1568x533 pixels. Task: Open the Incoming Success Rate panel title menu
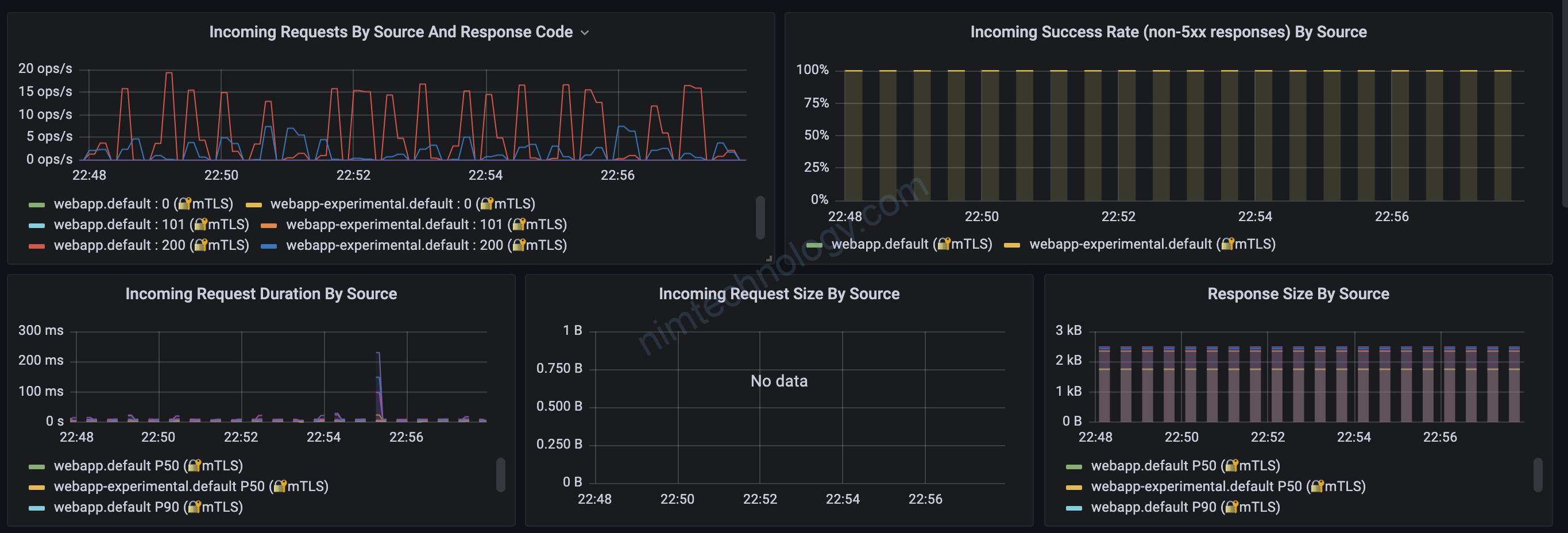click(x=1168, y=32)
